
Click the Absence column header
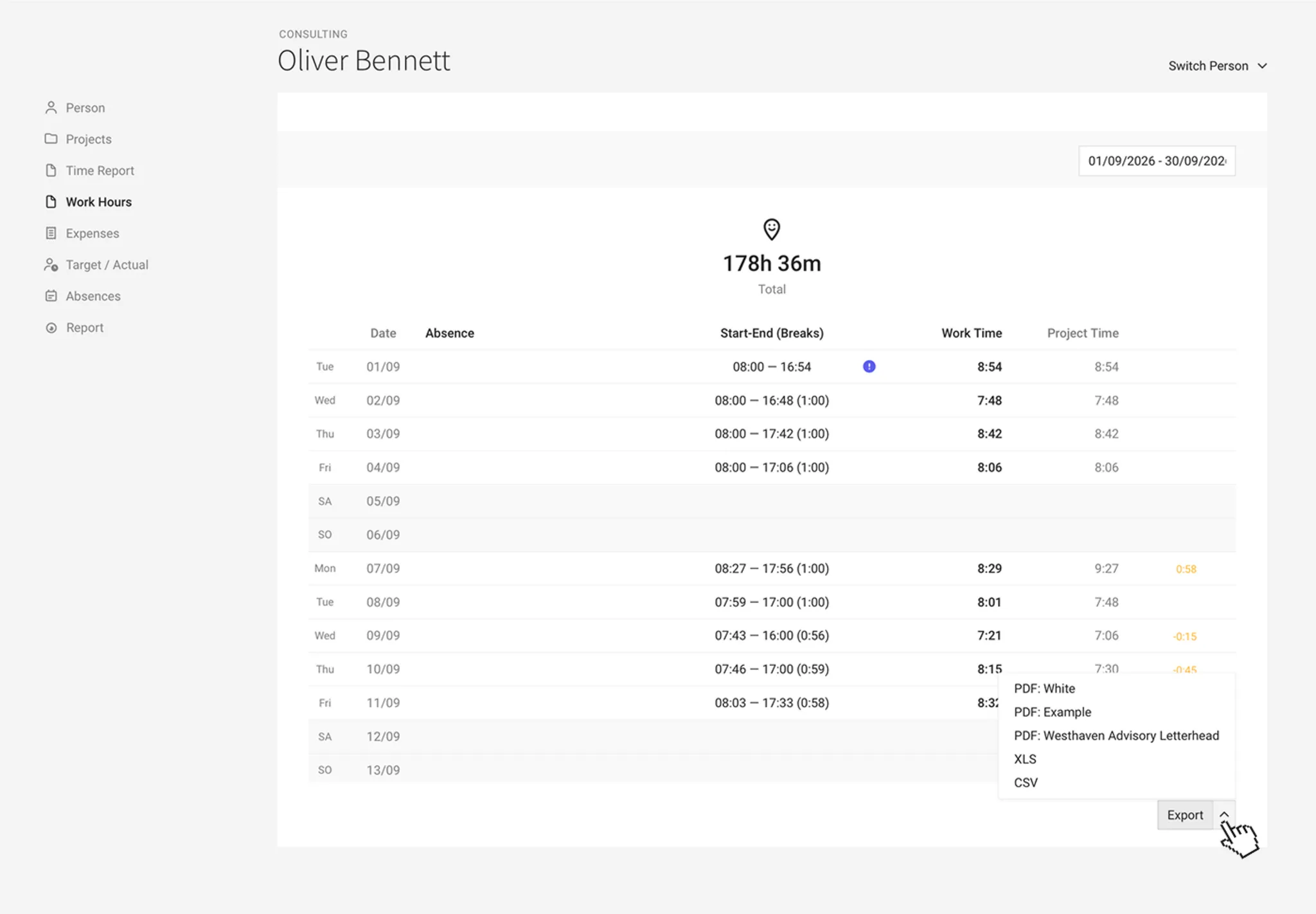[x=450, y=333]
